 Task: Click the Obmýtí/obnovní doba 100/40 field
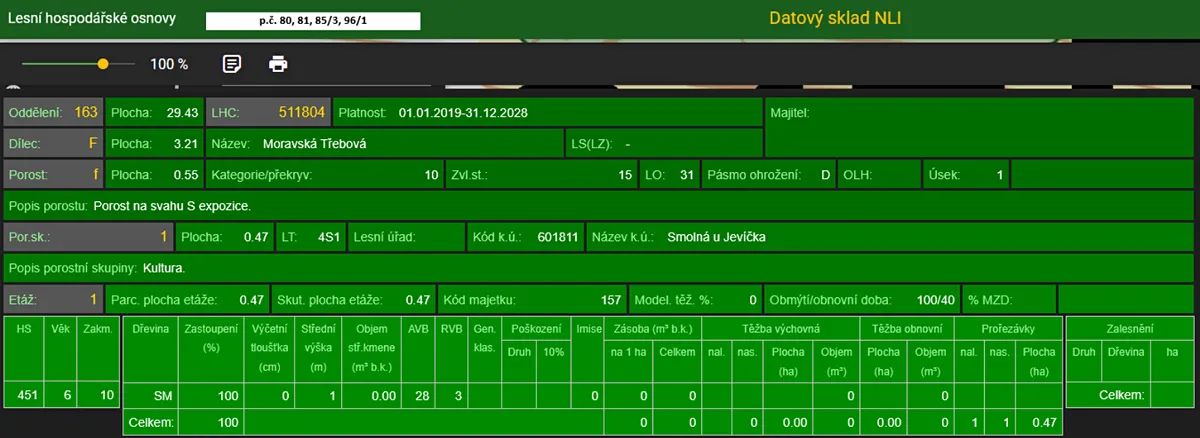click(862, 299)
